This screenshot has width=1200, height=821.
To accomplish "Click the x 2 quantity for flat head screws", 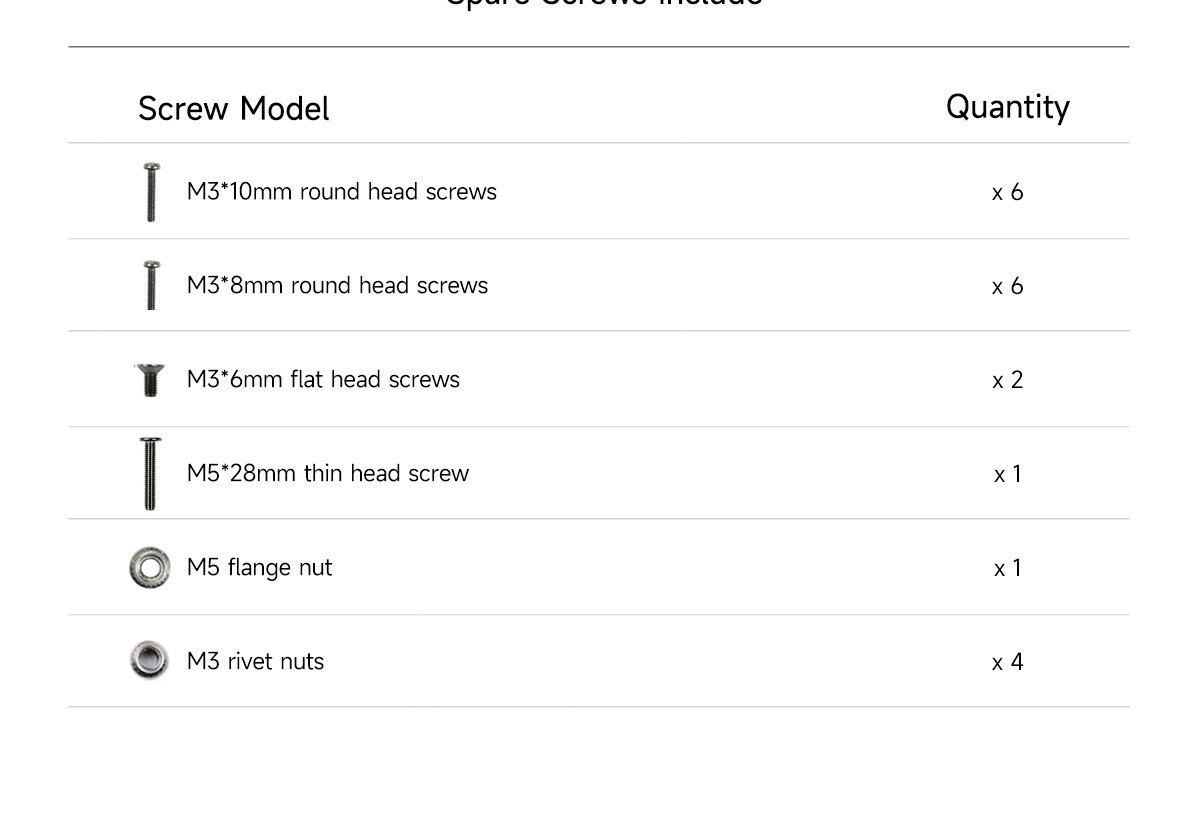I will click(1007, 380).
